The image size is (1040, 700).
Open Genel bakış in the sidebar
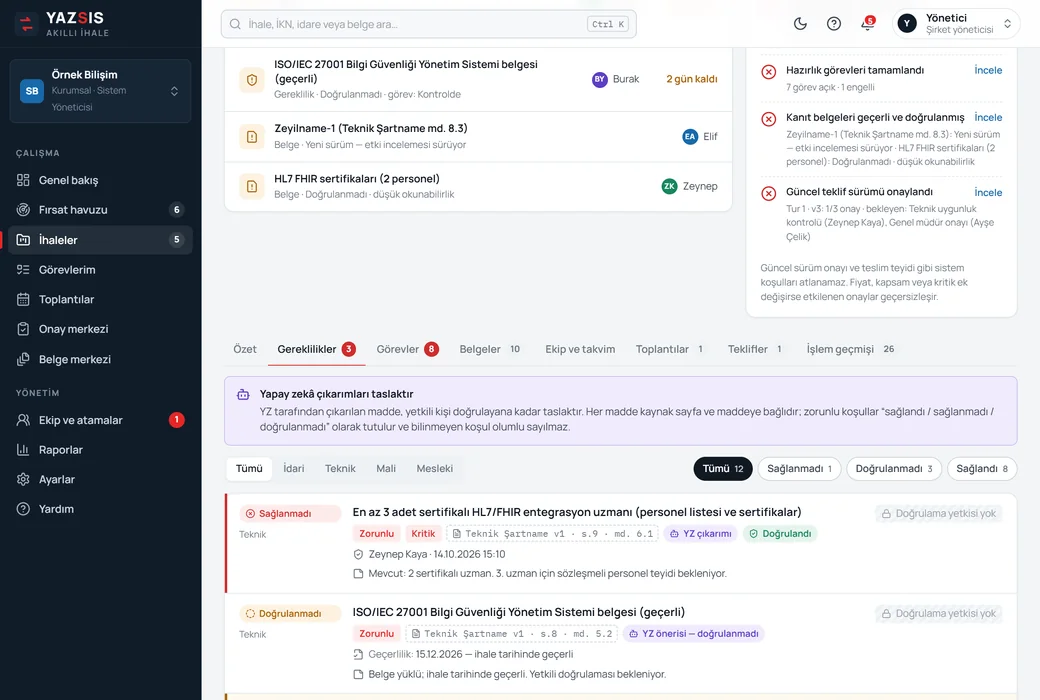pos(99,180)
